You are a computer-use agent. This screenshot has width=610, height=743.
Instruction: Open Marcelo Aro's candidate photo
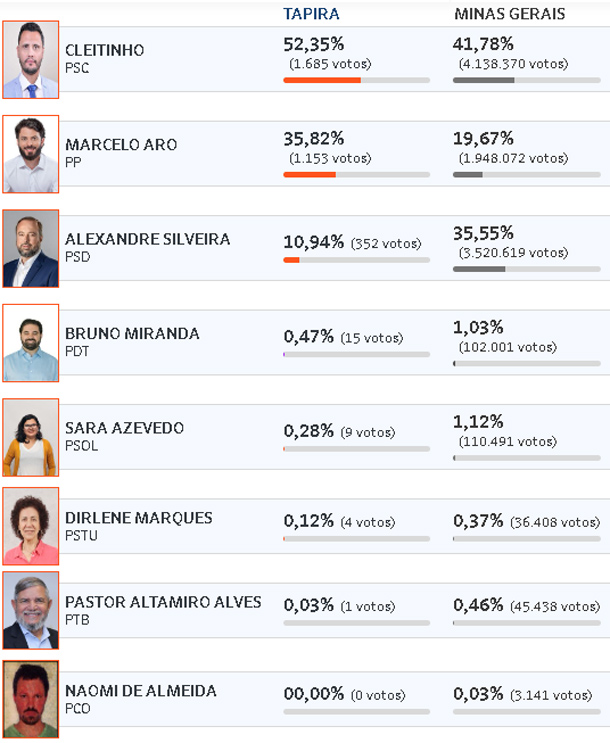pos(31,154)
